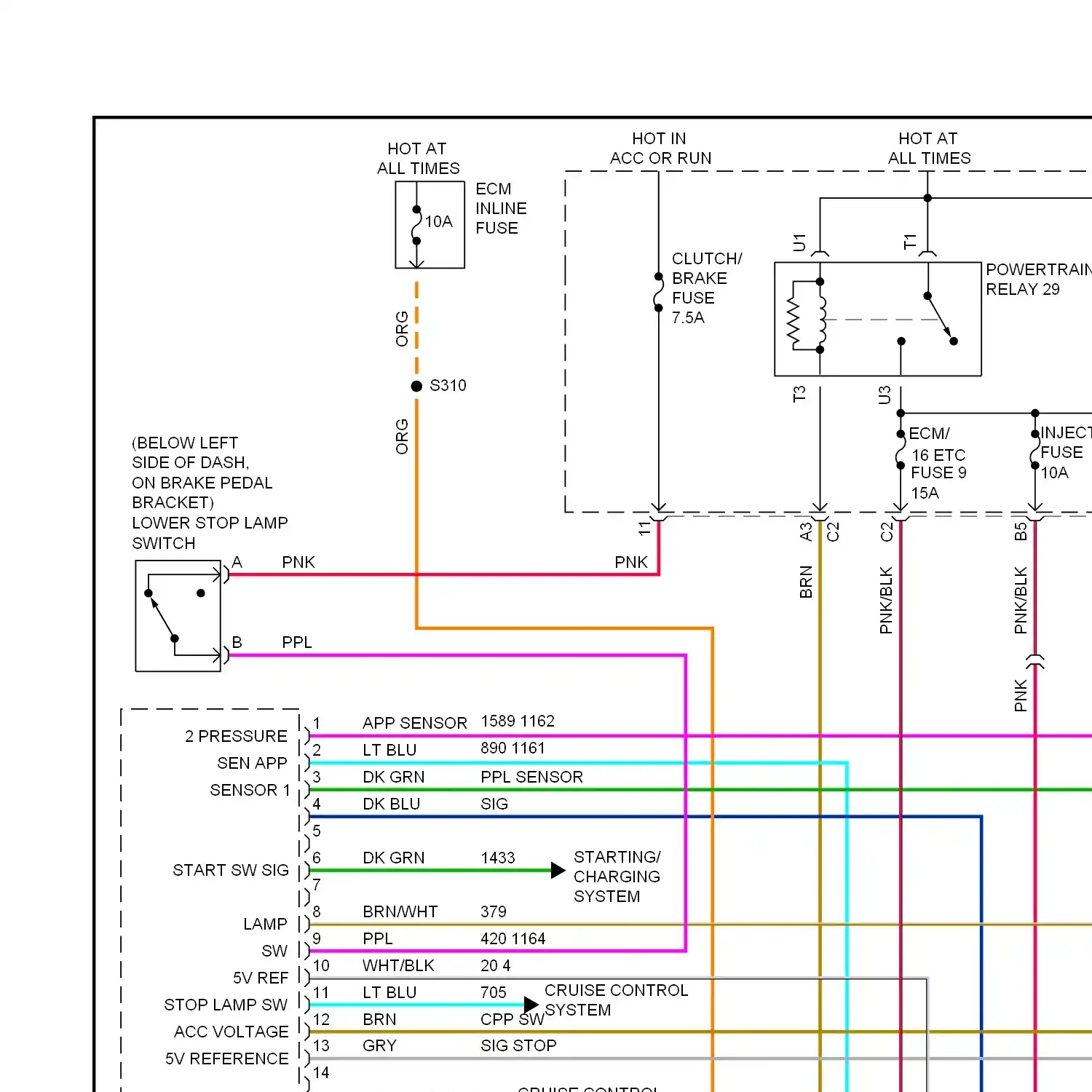Screen dimensions: 1092x1092
Task: Select the 'POWERTRAIN RELAY 29' label
Action: point(1039,279)
